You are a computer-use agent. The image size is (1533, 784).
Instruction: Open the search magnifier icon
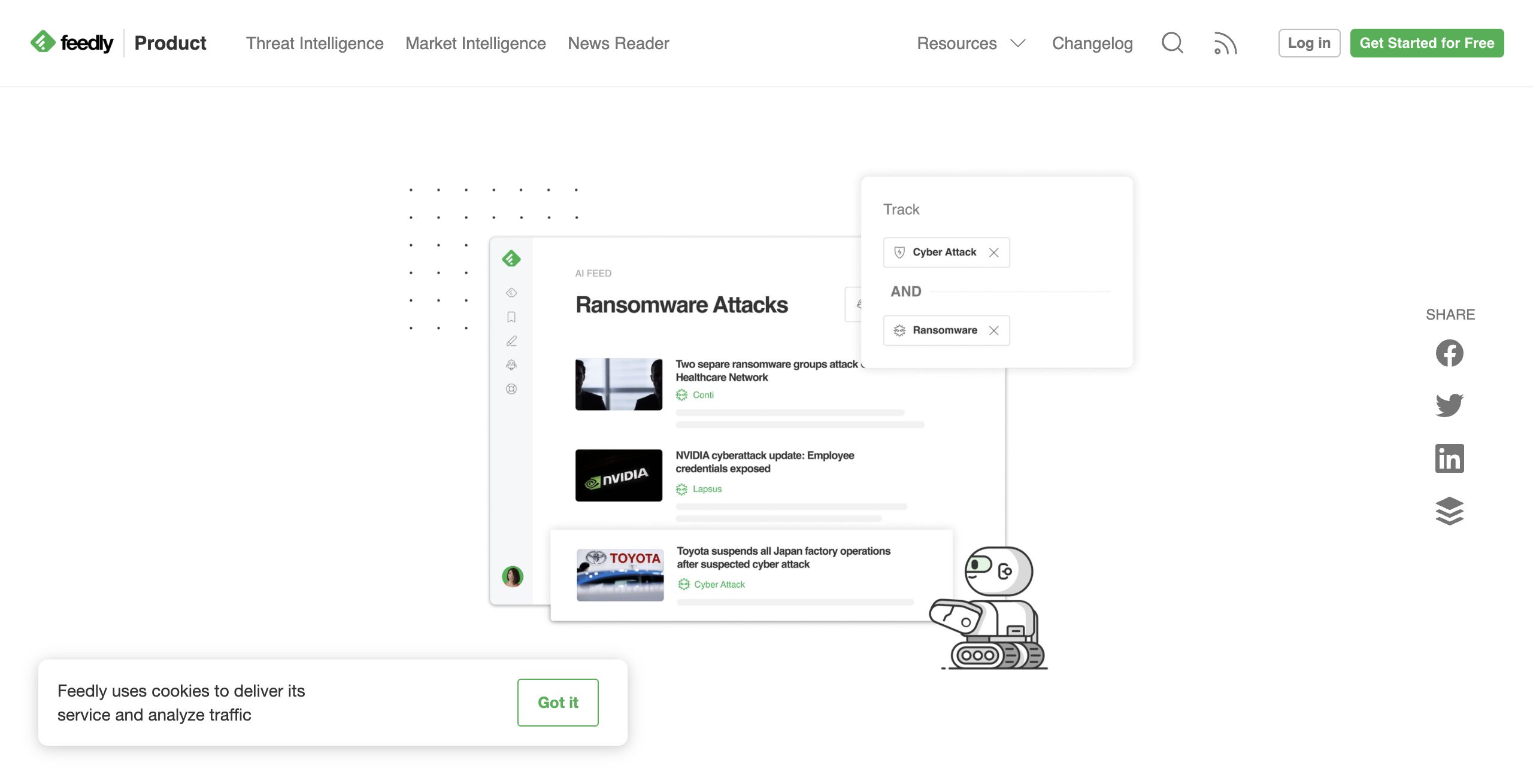click(x=1172, y=43)
